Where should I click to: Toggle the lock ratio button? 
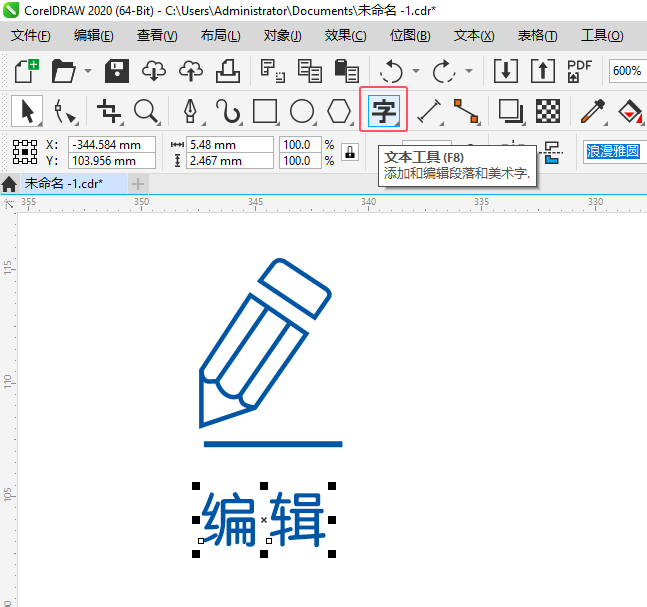point(350,152)
